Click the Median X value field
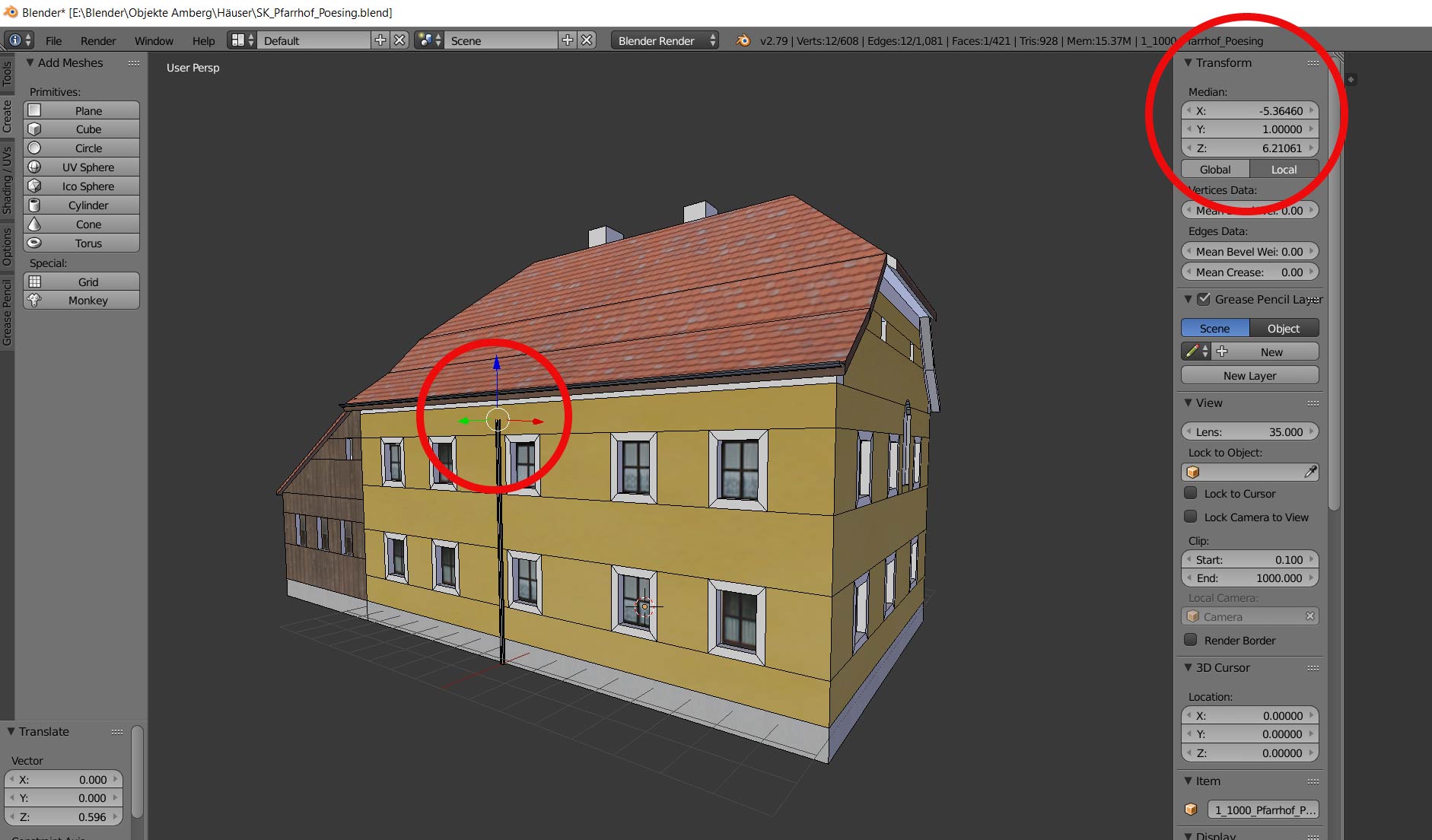1432x840 pixels. point(1250,110)
